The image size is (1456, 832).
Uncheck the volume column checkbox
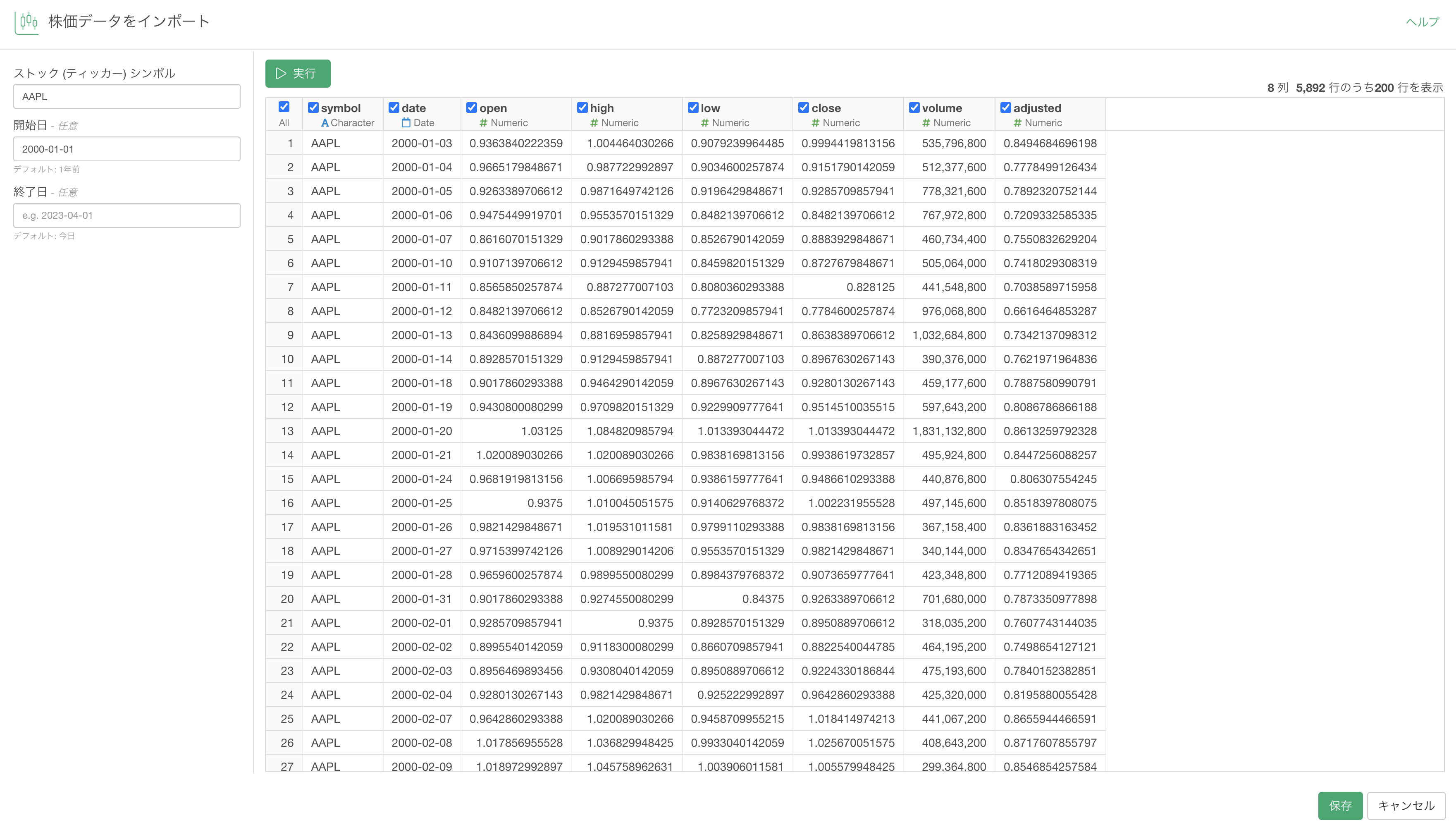[914, 108]
